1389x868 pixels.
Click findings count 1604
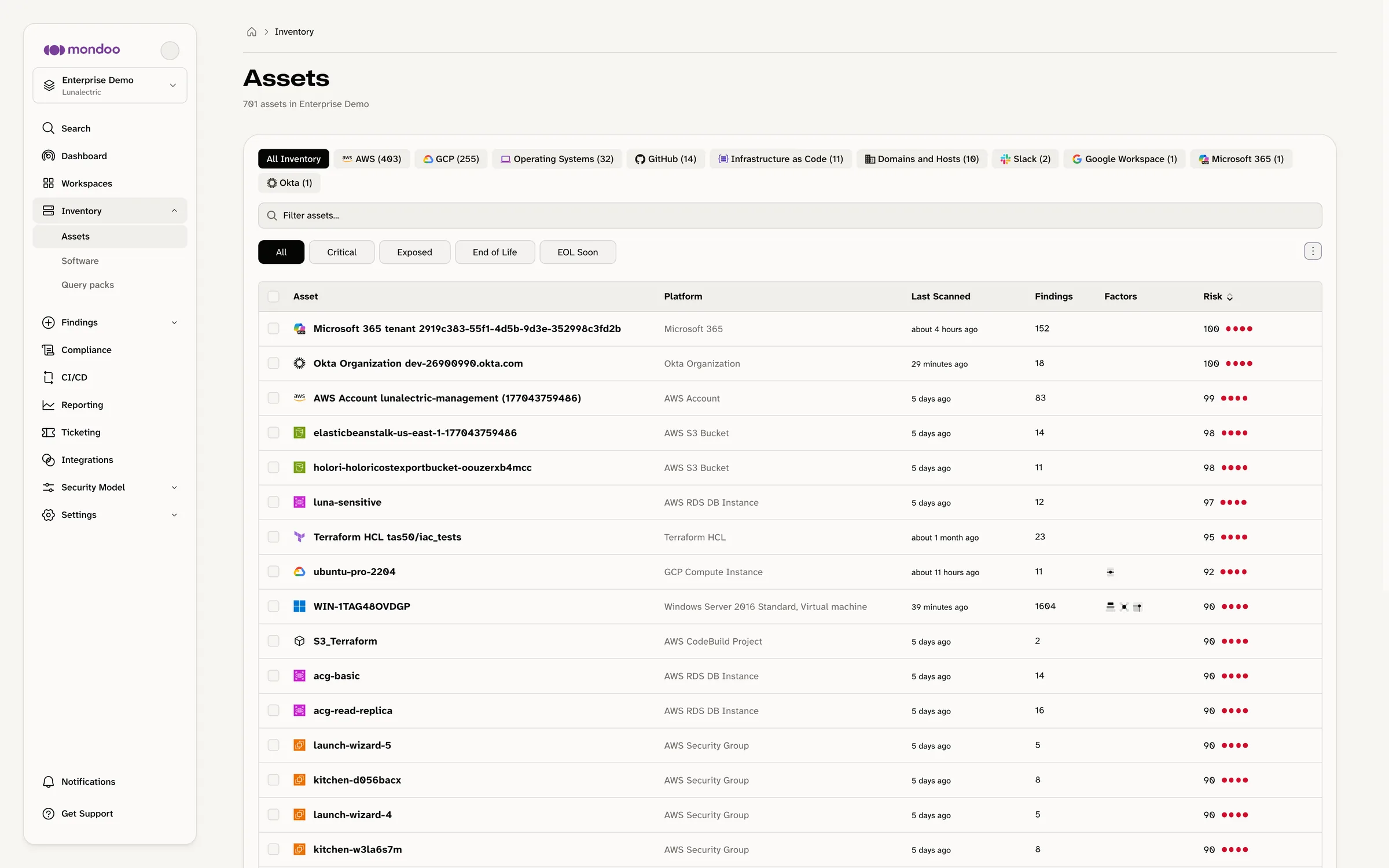(1045, 606)
